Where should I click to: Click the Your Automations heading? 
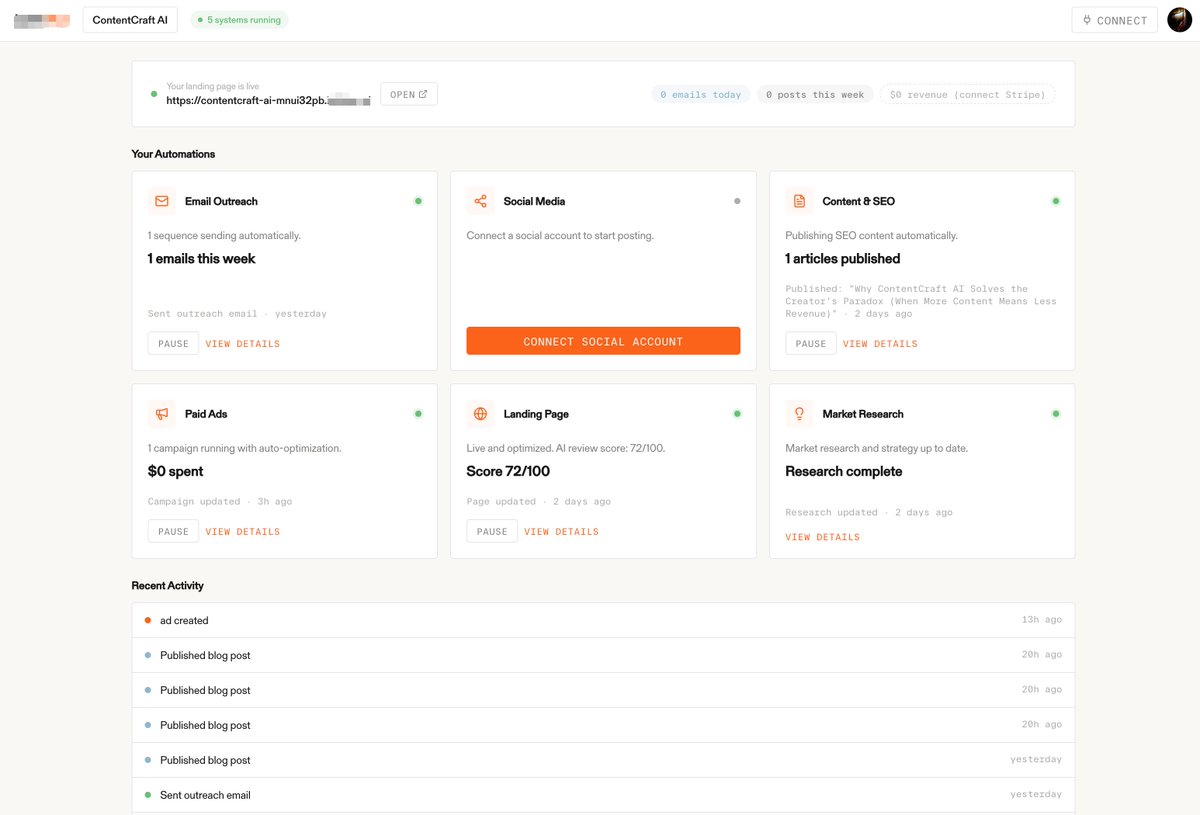[173, 154]
